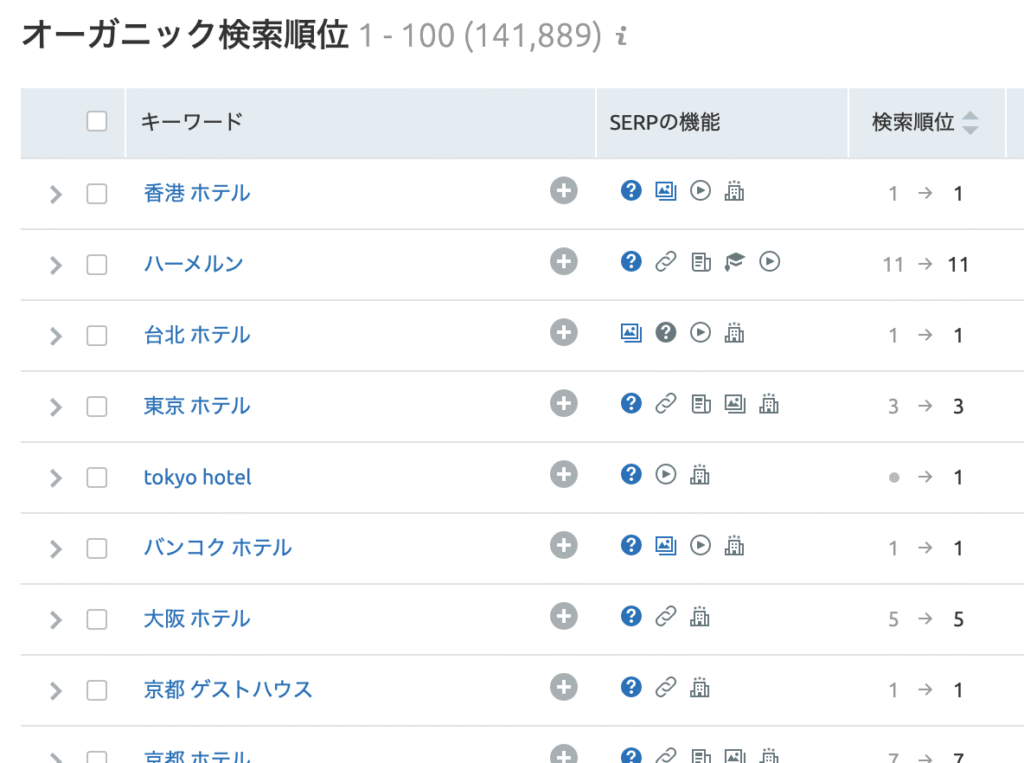Check the box for 大阪 ホテル row
Image resolution: width=1024 pixels, height=763 pixels.
point(97,619)
